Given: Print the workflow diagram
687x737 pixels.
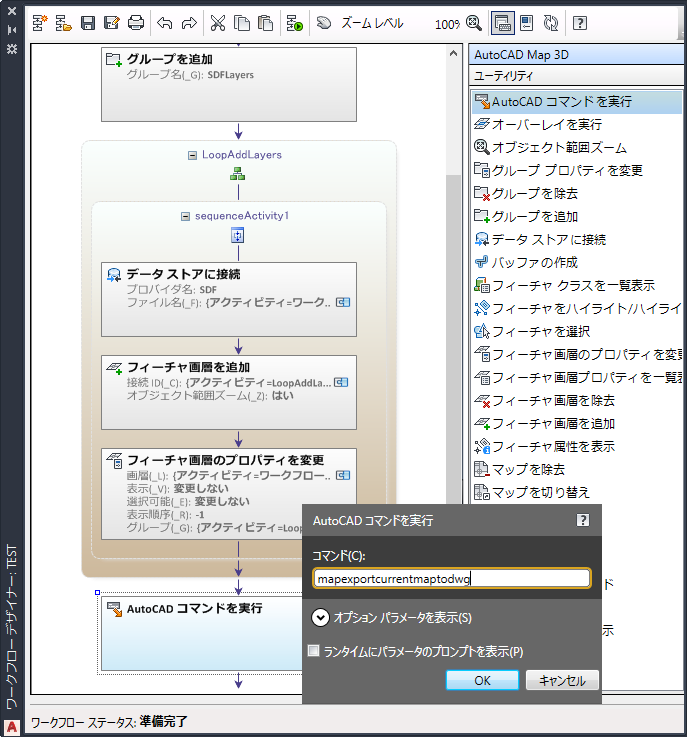Looking at the screenshot, I should tap(136, 23).
